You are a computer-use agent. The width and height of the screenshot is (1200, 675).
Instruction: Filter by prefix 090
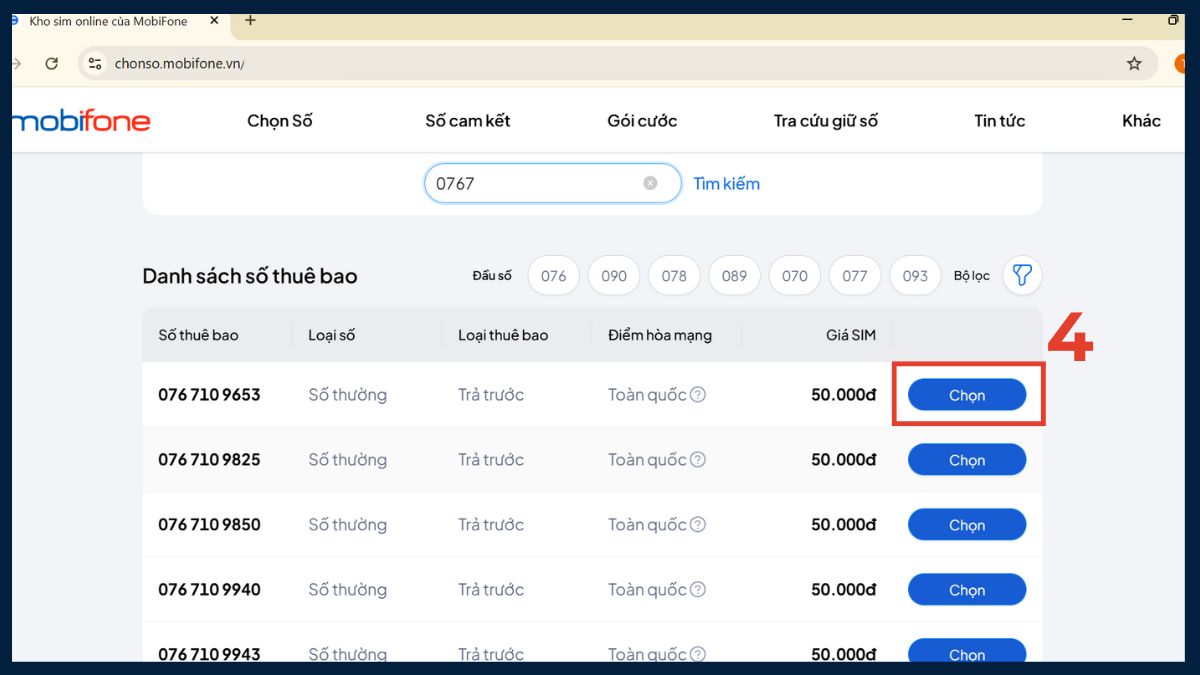coord(614,275)
